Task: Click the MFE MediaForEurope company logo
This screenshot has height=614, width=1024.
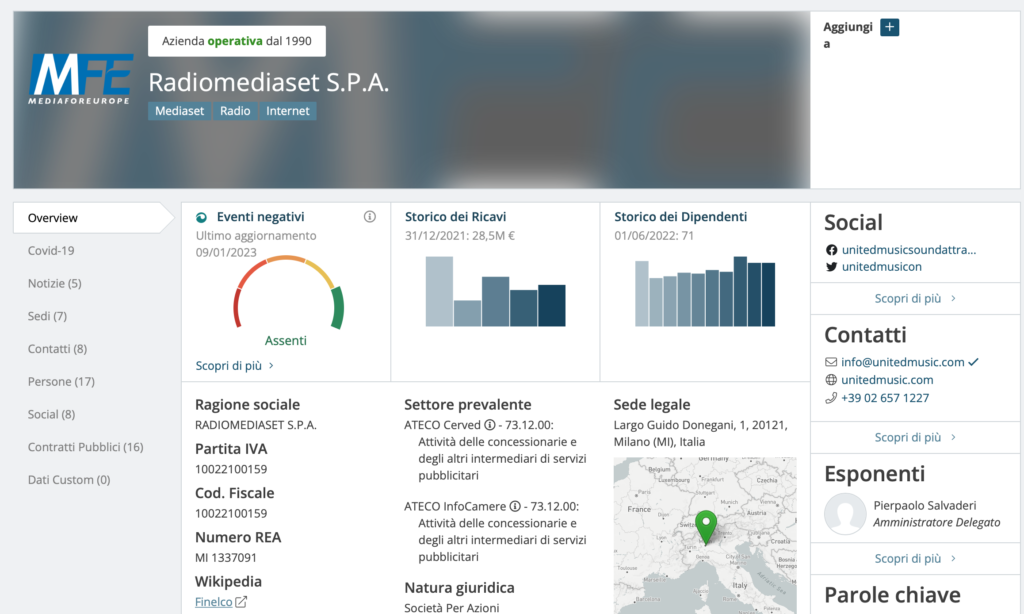Action: (x=80, y=79)
